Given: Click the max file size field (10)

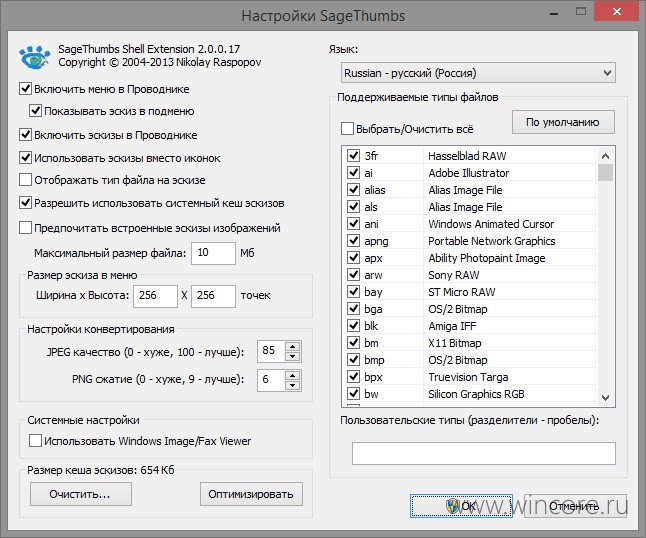Looking at the screenshot, I should [213, 253].
